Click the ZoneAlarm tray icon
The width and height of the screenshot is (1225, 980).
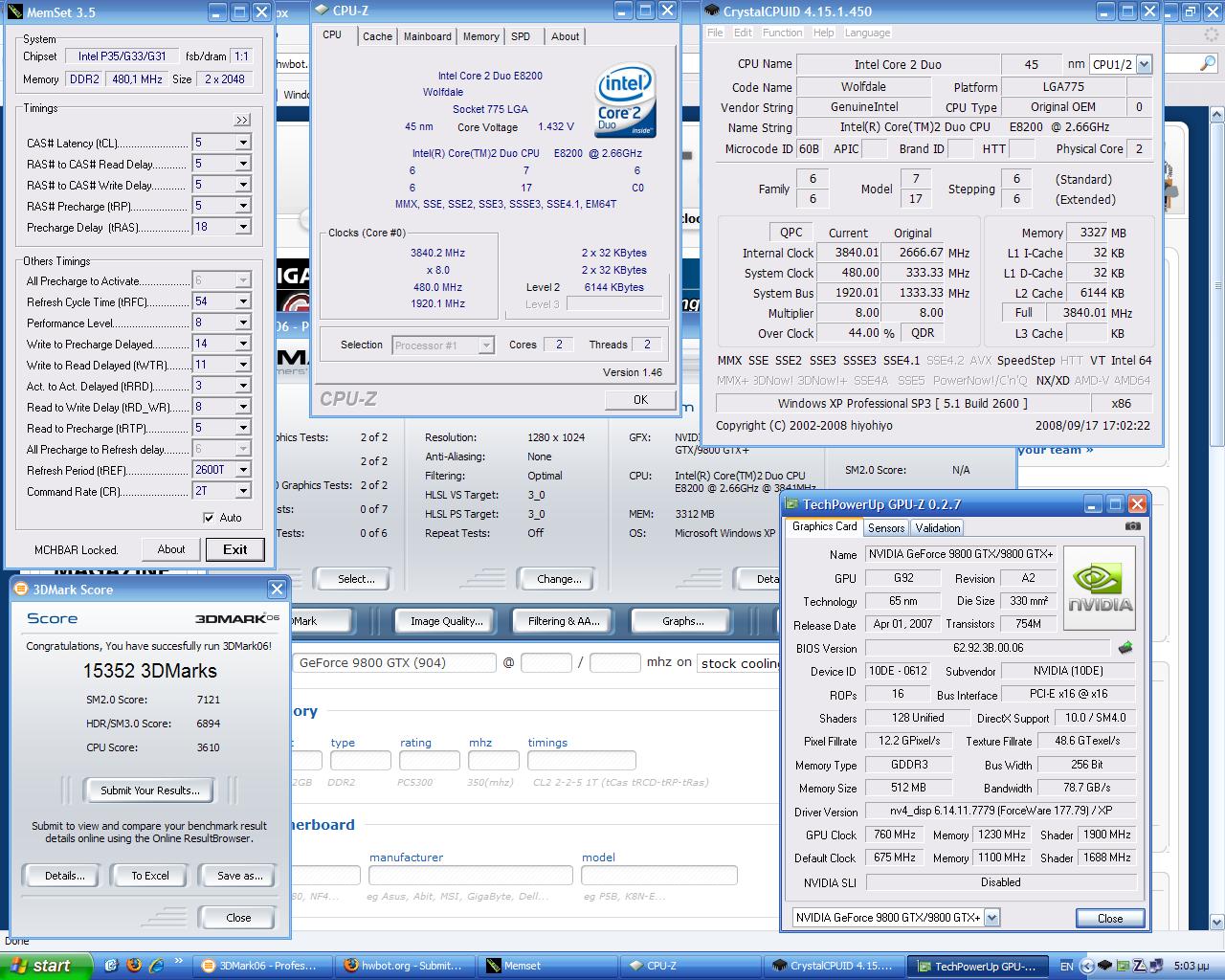pos(1141,966)
